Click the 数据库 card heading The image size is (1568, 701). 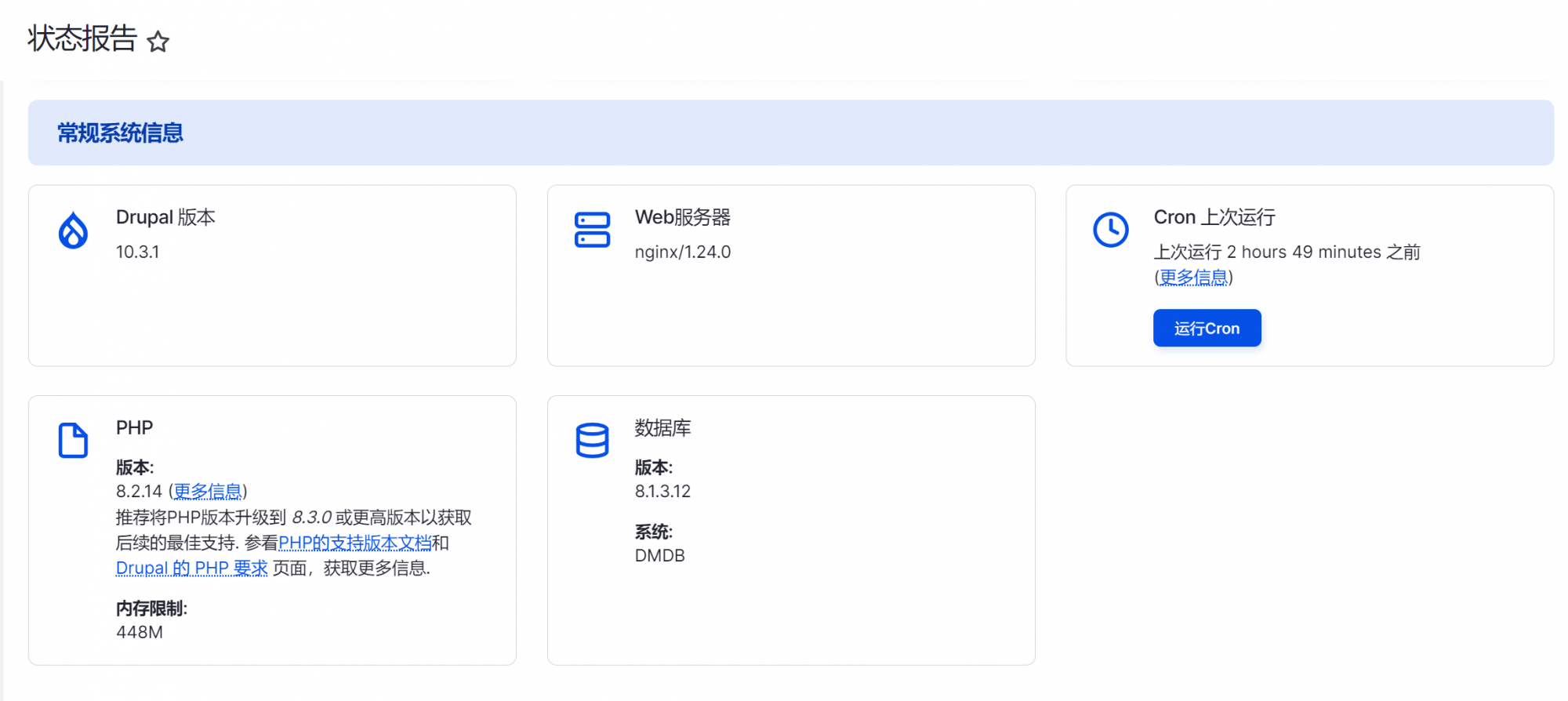tap(663, 427)
